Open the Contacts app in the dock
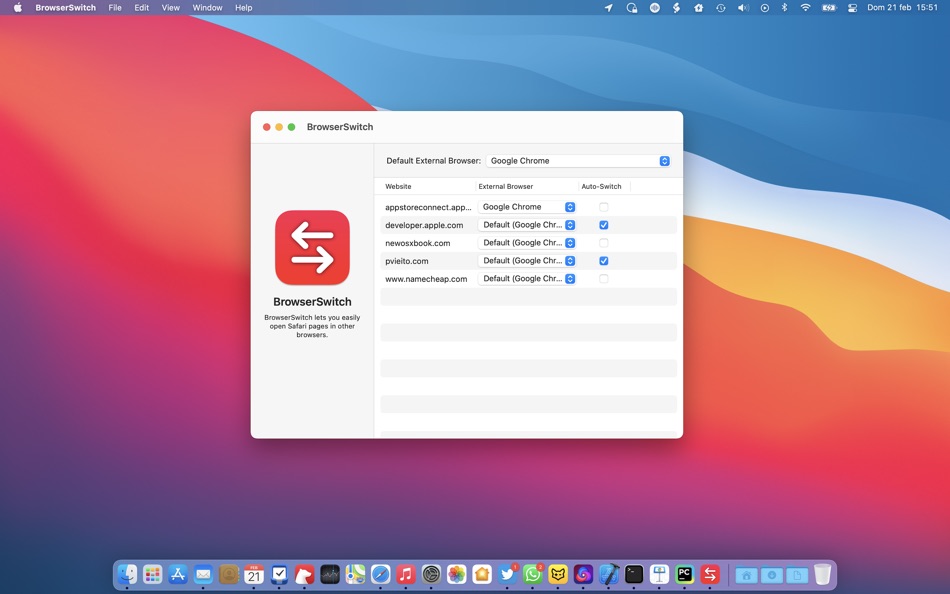The width and height of the screenshot is (950, 594). click(x=229, y=573)
